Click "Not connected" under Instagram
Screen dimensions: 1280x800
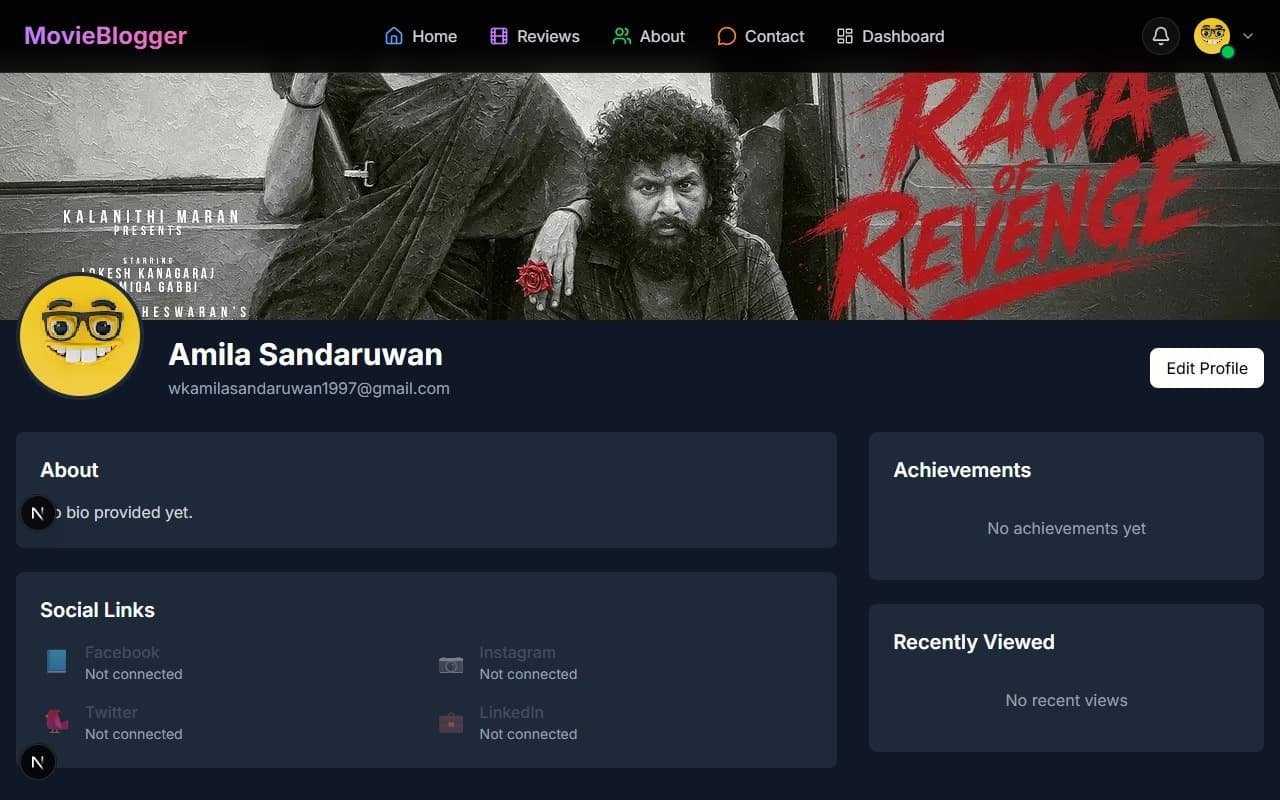(528, 674)
